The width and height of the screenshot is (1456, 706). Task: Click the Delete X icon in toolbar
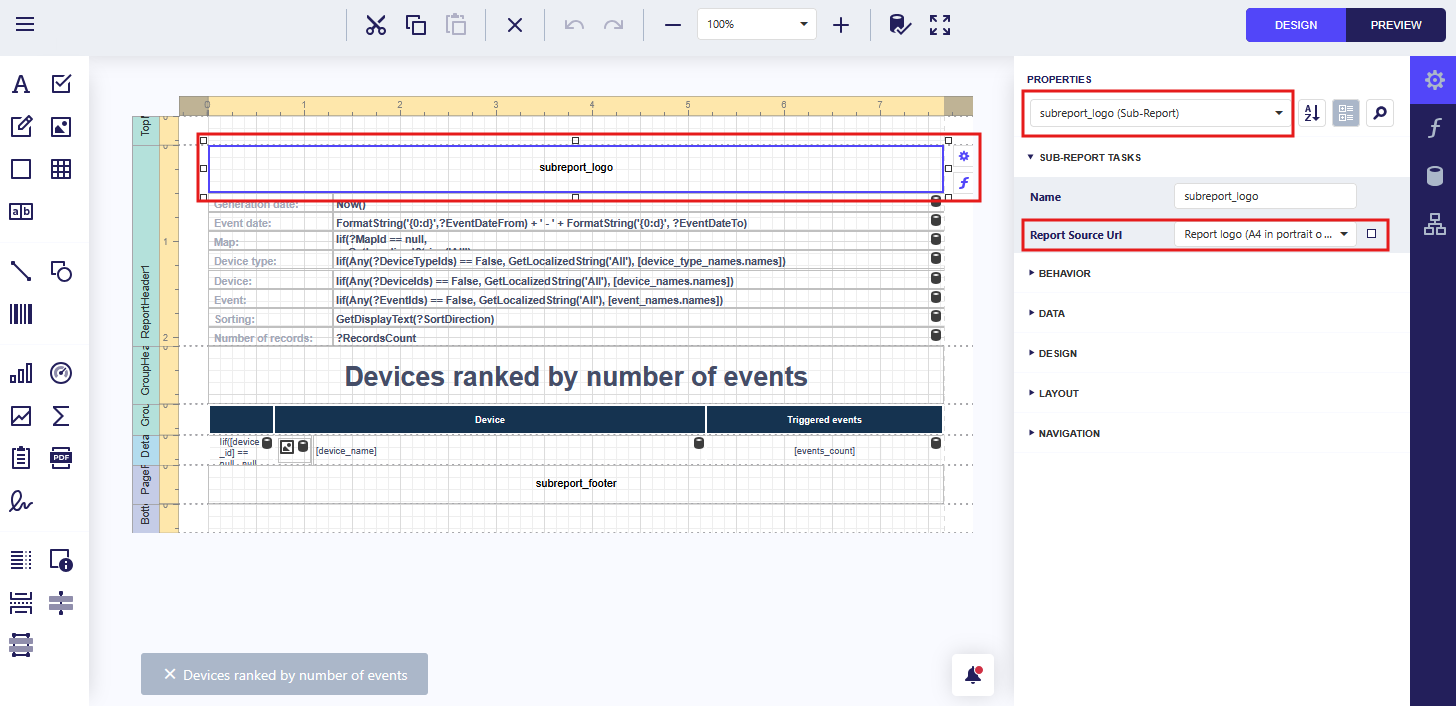pyautogui.click(x=515, y=25)
